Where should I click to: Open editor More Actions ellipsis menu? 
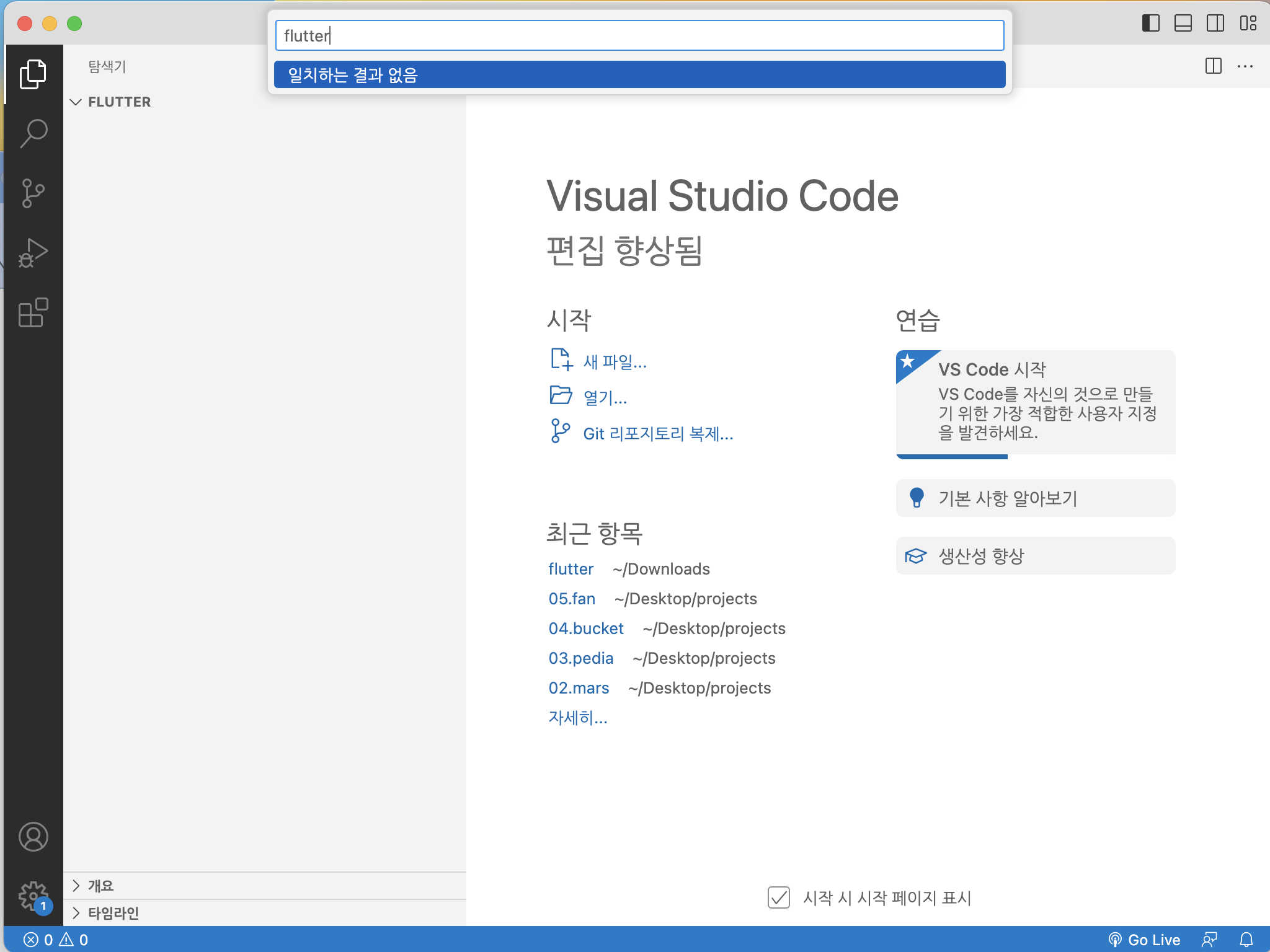1245,66
